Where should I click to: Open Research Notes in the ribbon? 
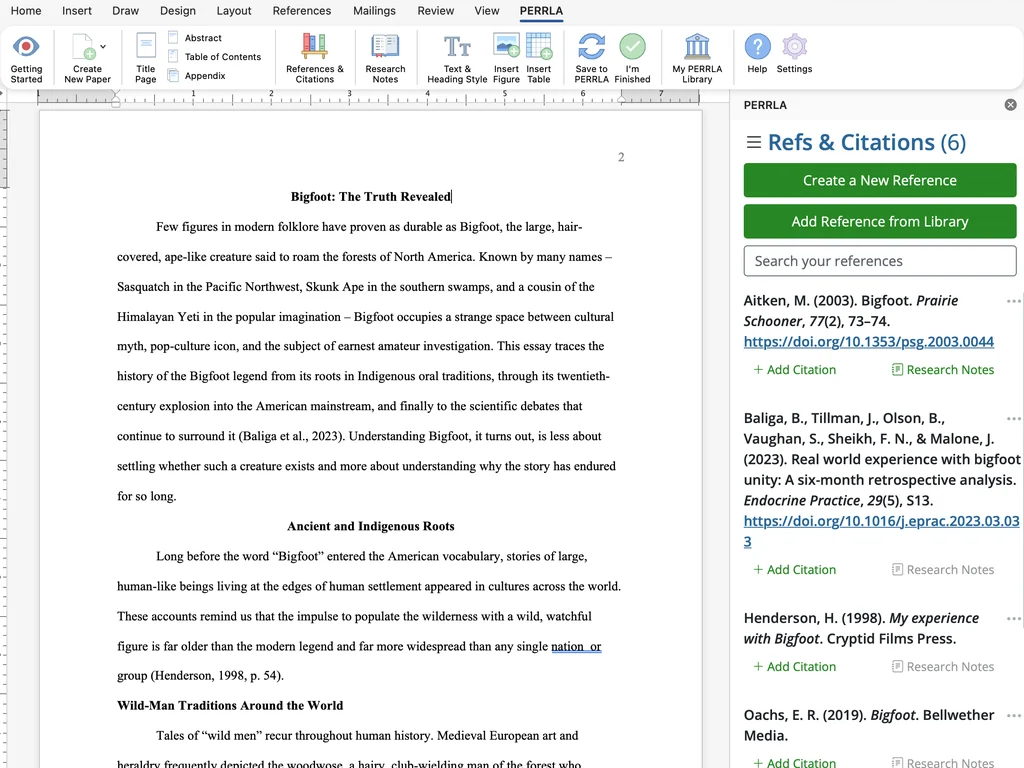tap(385, 57)
